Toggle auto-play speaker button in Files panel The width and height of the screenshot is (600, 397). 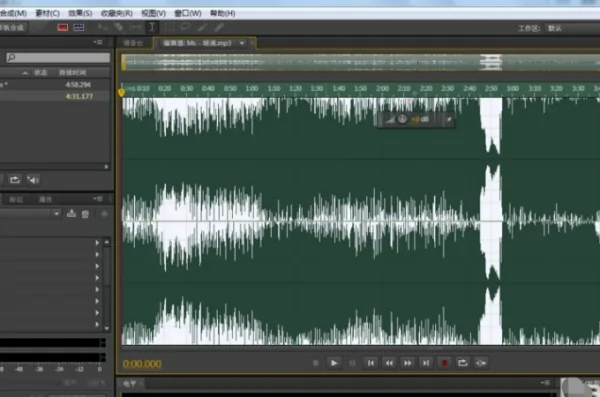[x=33, y=180]
